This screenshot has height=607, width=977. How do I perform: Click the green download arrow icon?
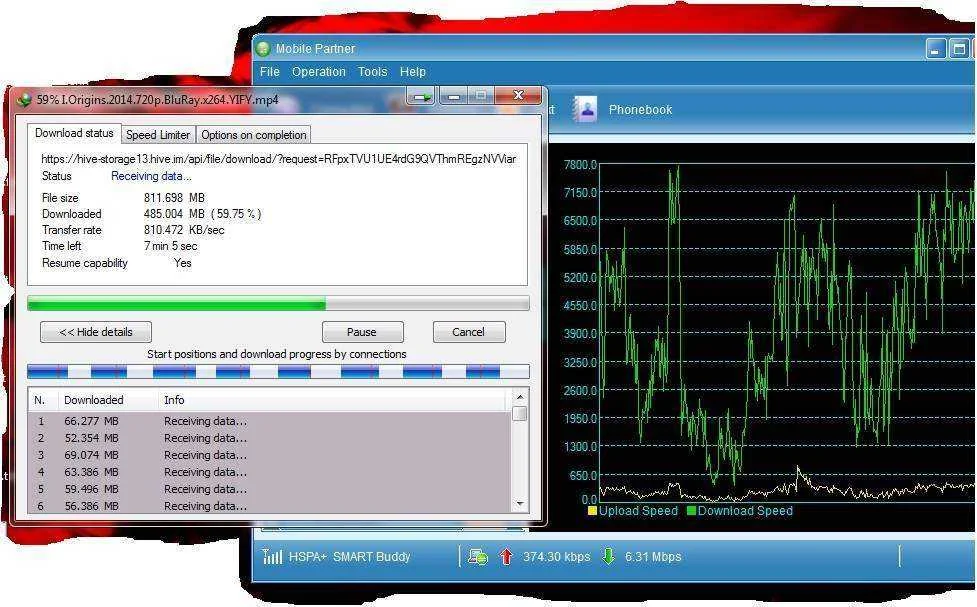pos(608,557)
